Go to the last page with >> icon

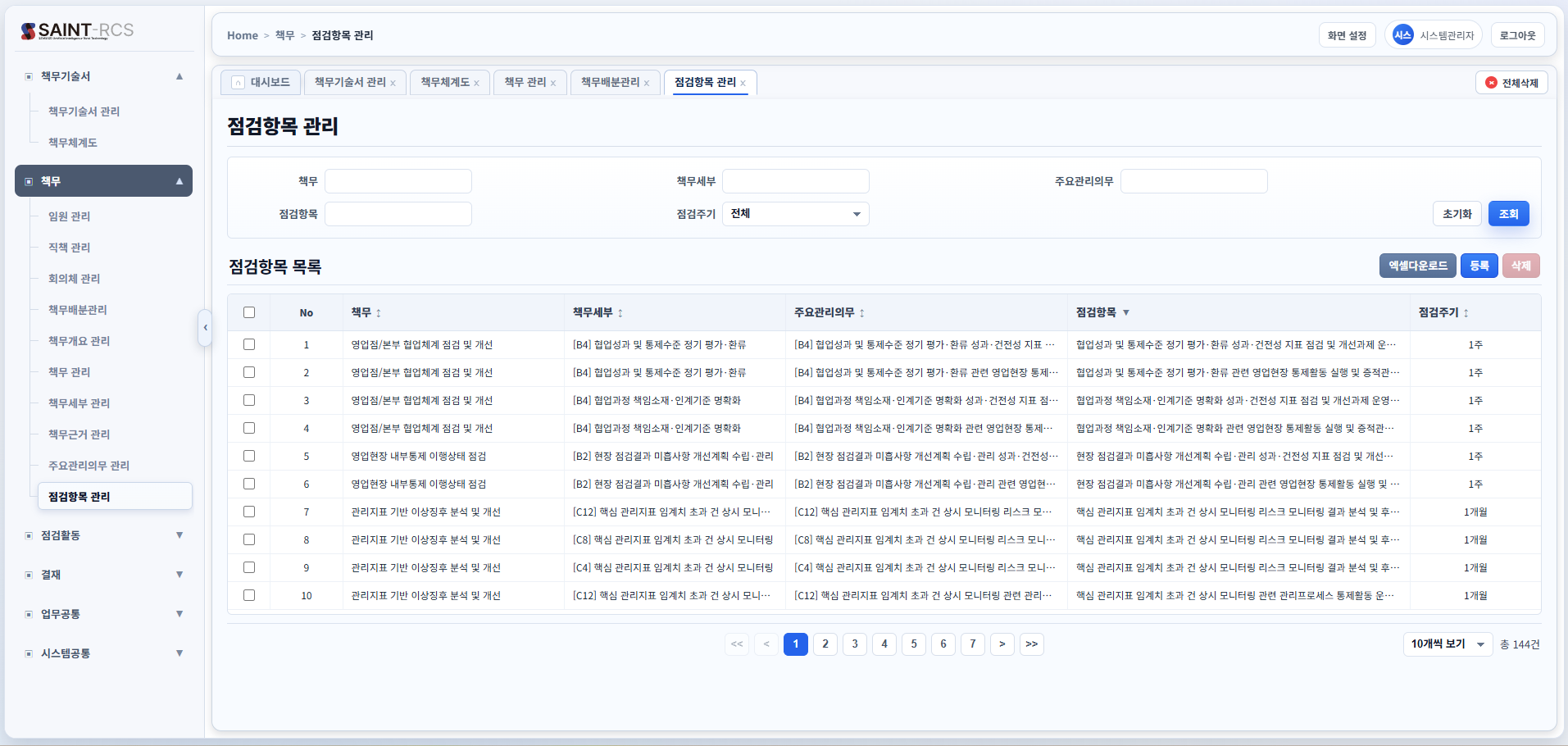[x=1031, y=644]
